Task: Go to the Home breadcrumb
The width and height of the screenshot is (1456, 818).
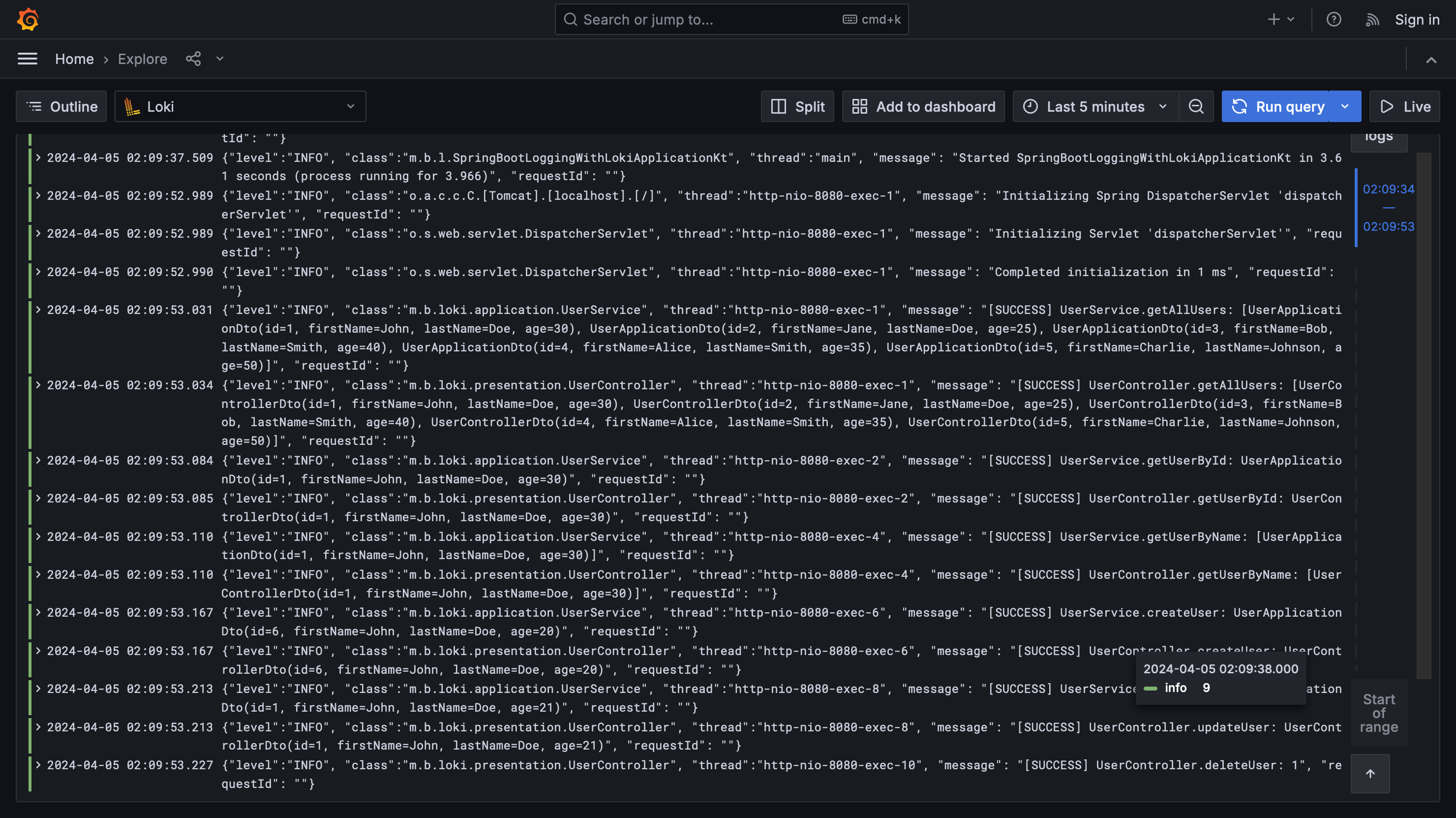Action: [x=74, y=59]
